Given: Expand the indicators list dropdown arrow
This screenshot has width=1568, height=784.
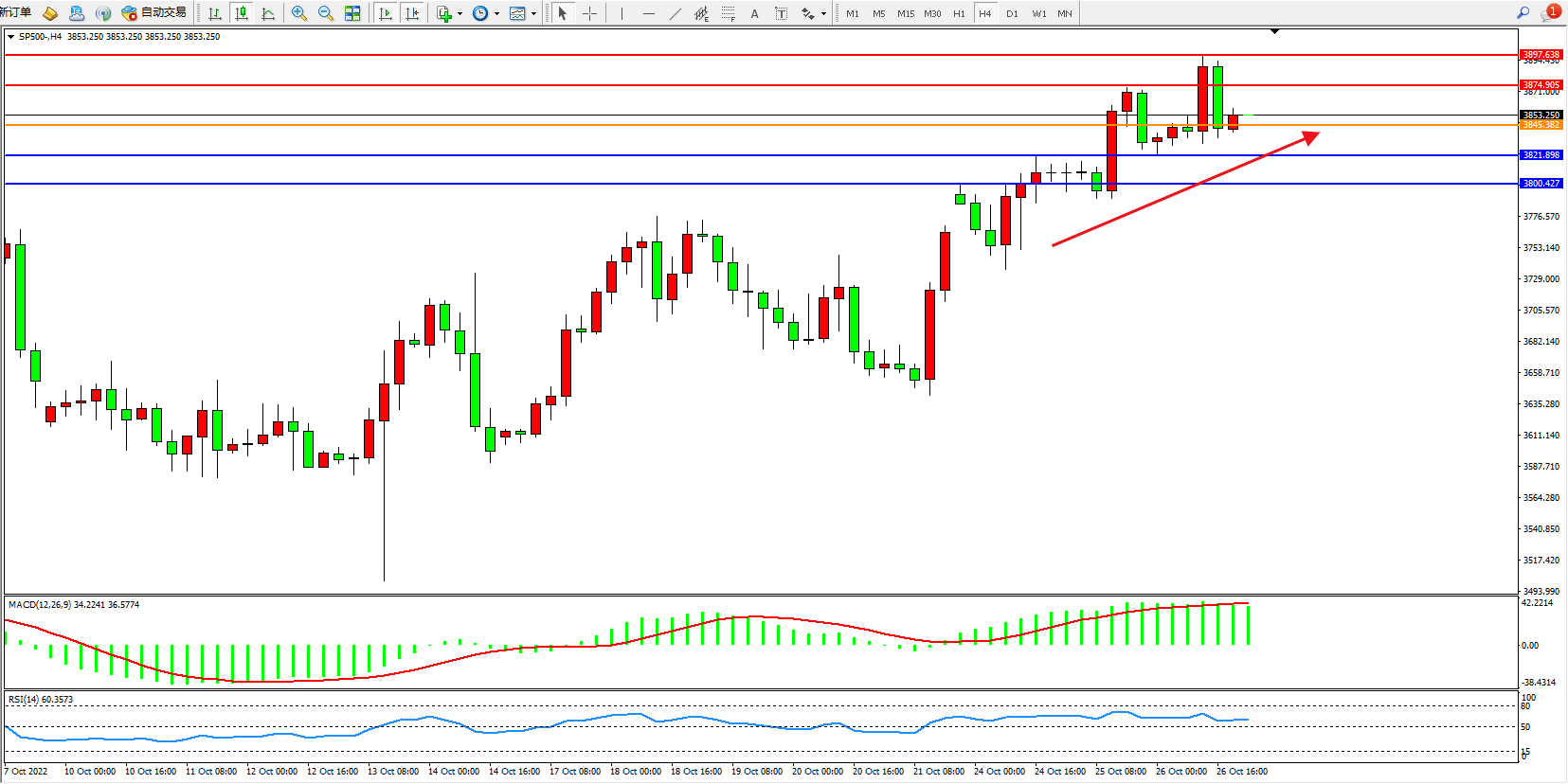Looking at the screenshot, I should (460, 13).
